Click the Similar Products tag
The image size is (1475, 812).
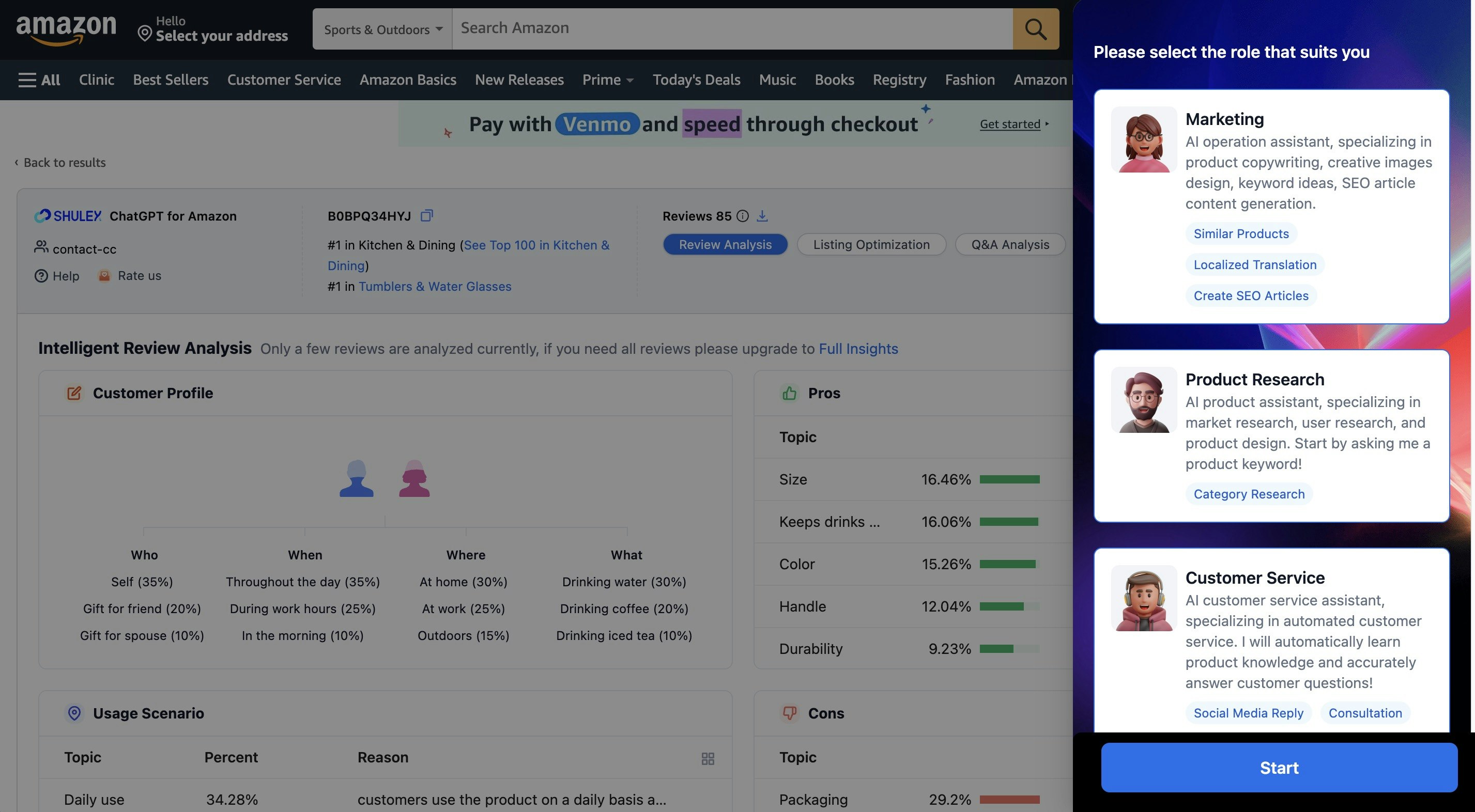coord(1241,233)
